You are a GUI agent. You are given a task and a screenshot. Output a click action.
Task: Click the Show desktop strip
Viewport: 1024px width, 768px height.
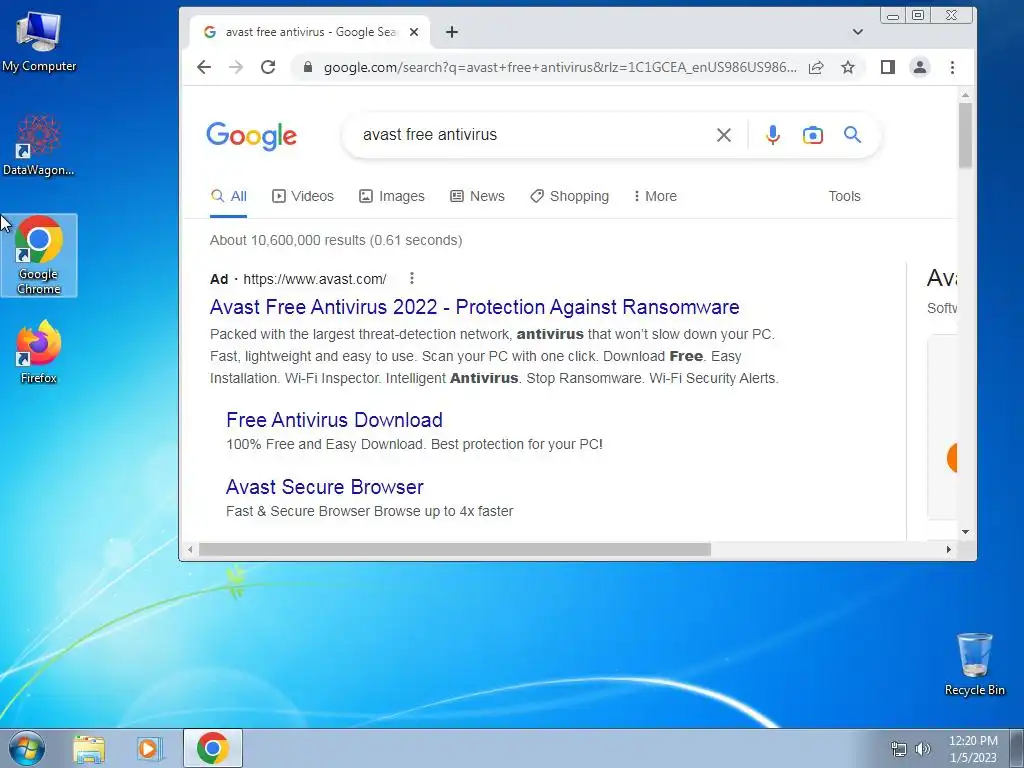1017,748
